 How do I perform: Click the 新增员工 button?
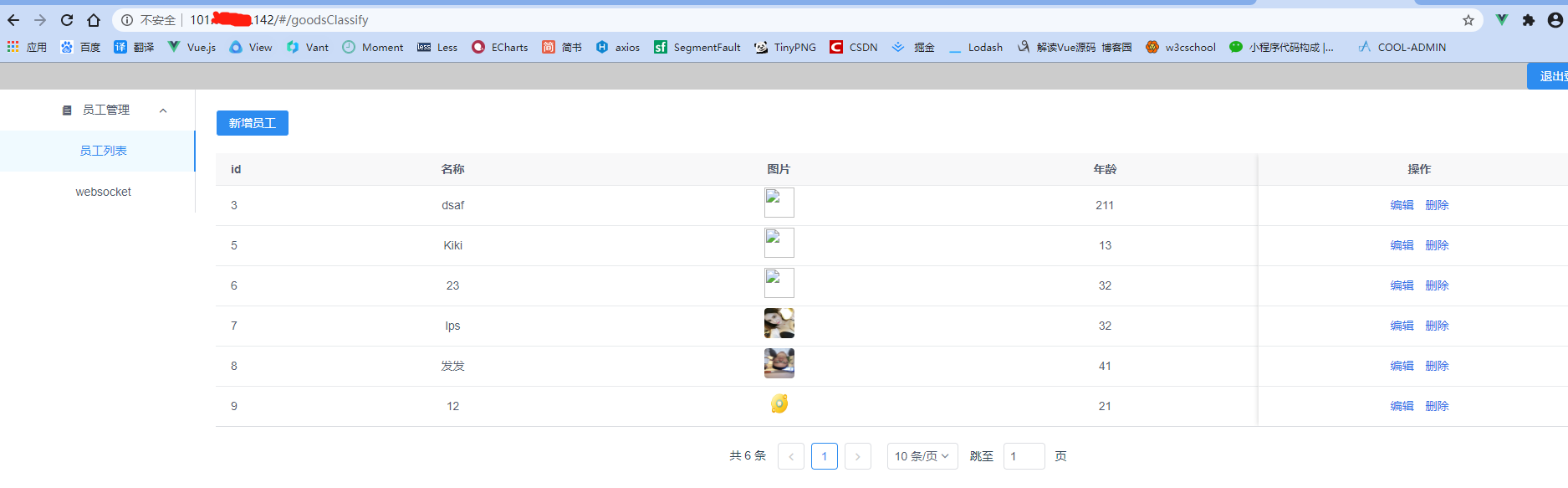click(x=253, y=123)
